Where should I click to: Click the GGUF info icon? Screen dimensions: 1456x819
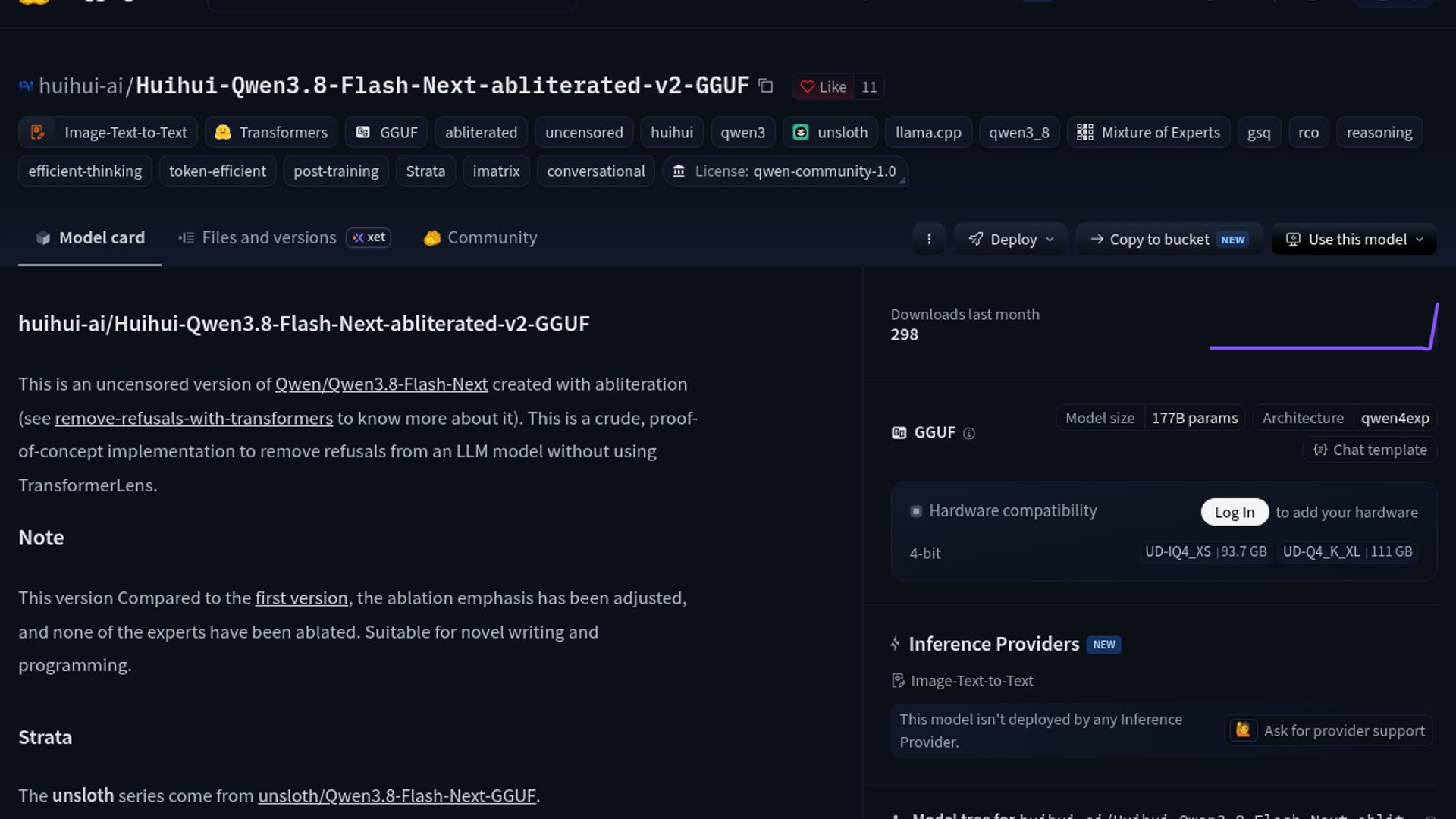(968, 433)
